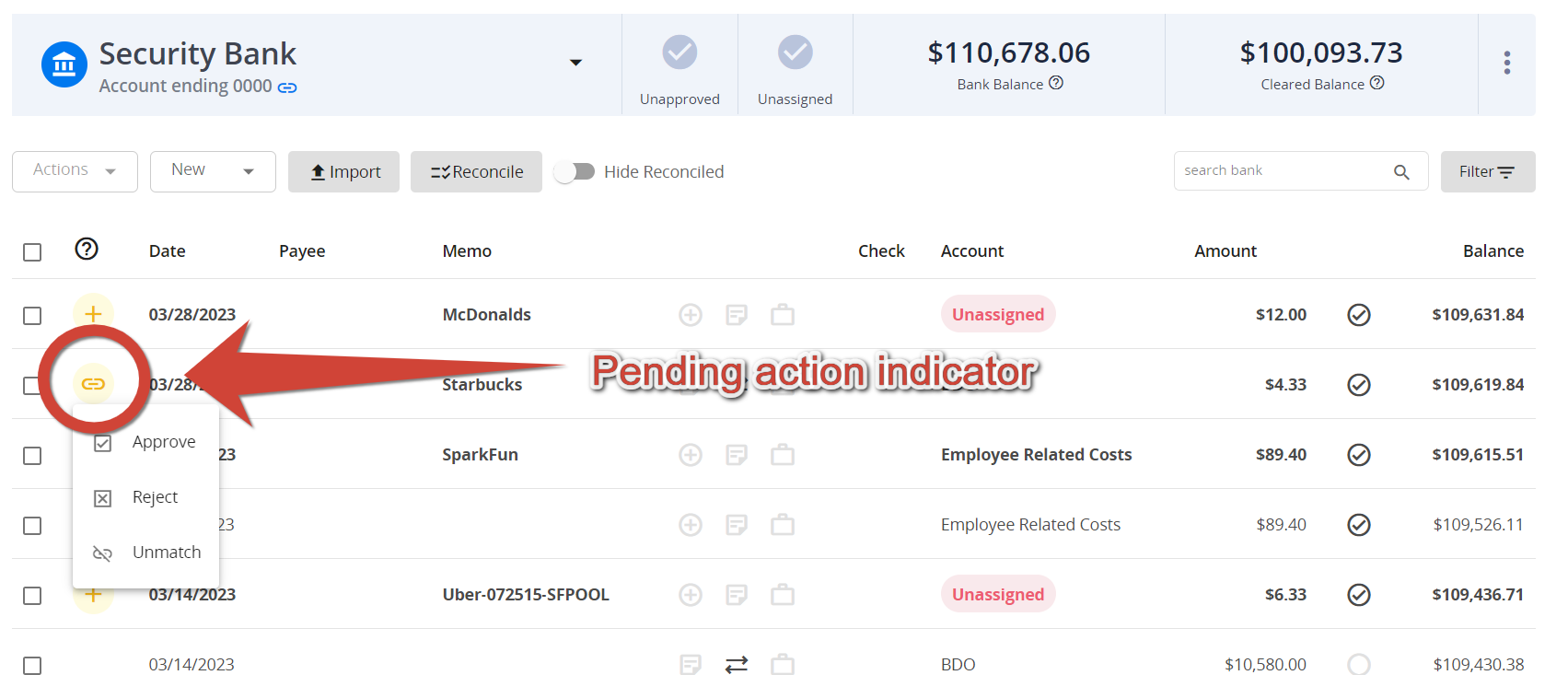Click the question mark column header icon

[87, 249]
